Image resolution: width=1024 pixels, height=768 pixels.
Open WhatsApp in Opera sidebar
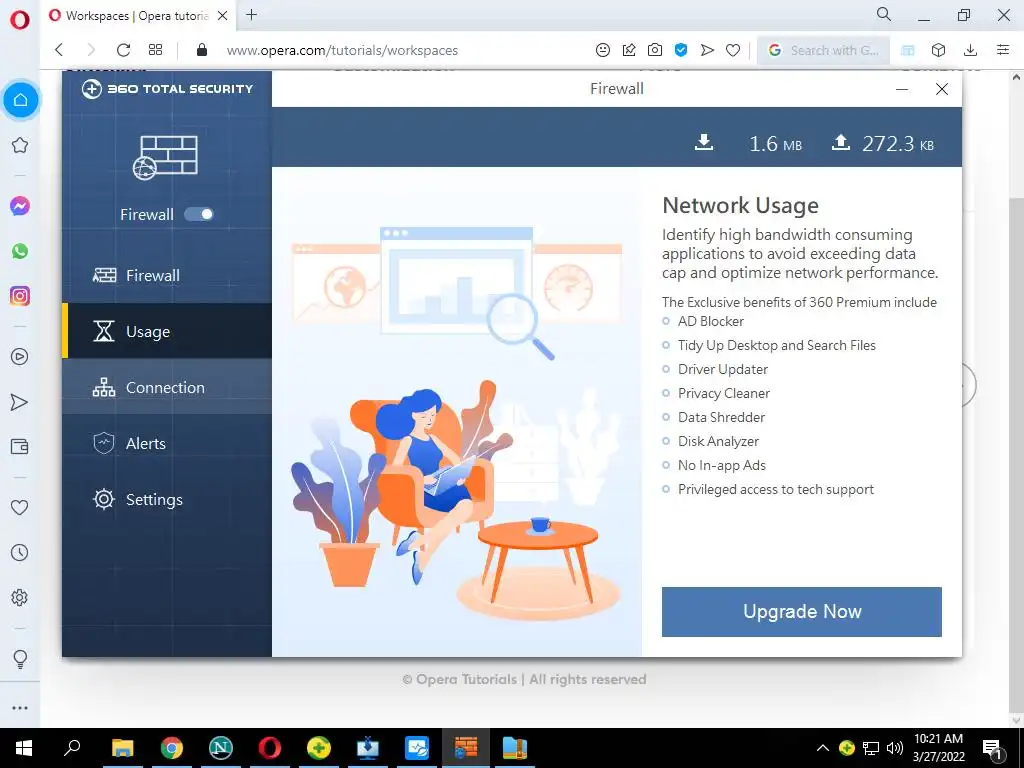[x=20, y=251]
